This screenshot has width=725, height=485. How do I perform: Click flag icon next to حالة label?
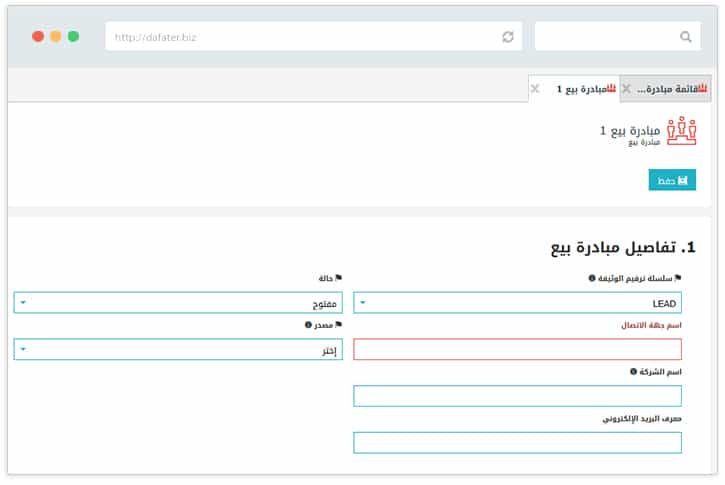click(339, 279)
